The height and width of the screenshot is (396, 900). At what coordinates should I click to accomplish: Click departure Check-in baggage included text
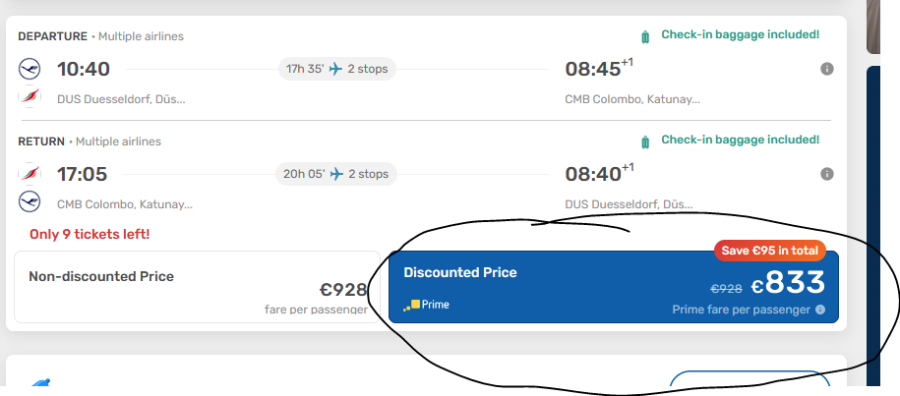740,34
